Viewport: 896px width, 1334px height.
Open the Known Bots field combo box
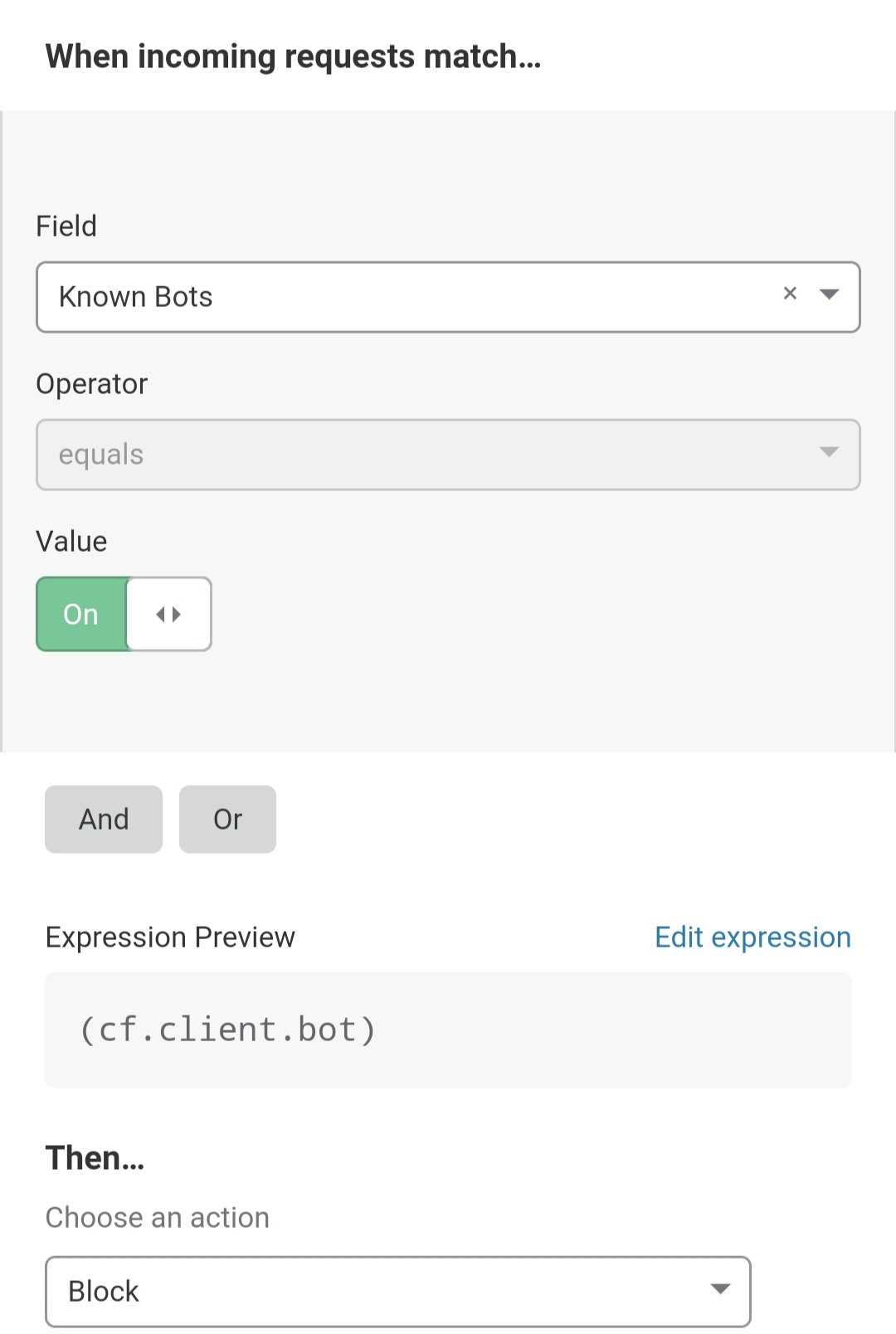398,297
